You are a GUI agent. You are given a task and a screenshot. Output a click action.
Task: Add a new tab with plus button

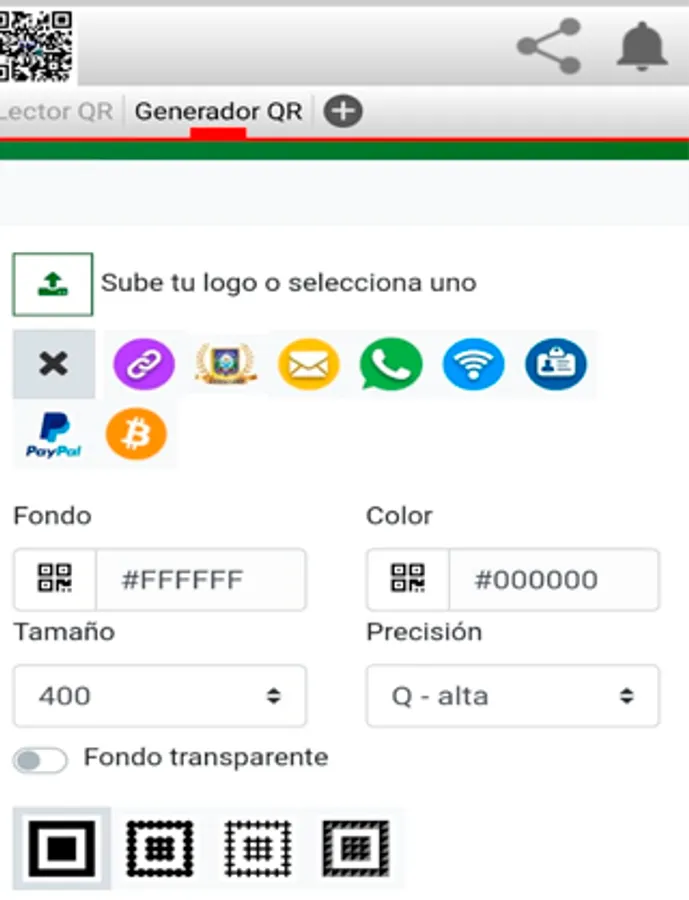[343, 111]
